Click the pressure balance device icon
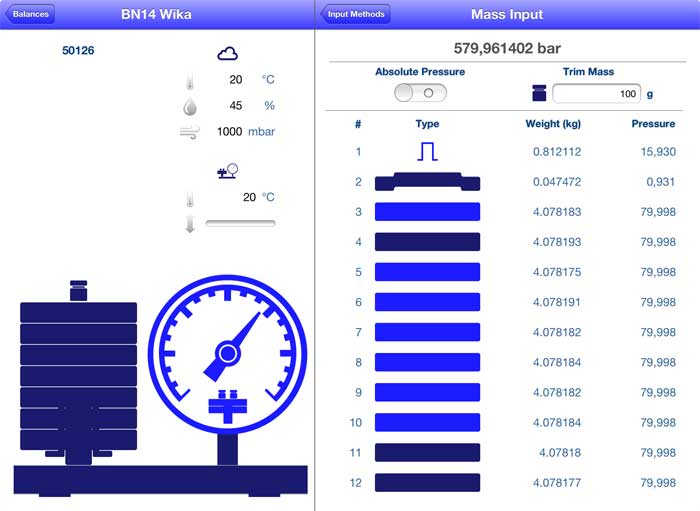Screen dimensions: 700x511 click(228, 171)
